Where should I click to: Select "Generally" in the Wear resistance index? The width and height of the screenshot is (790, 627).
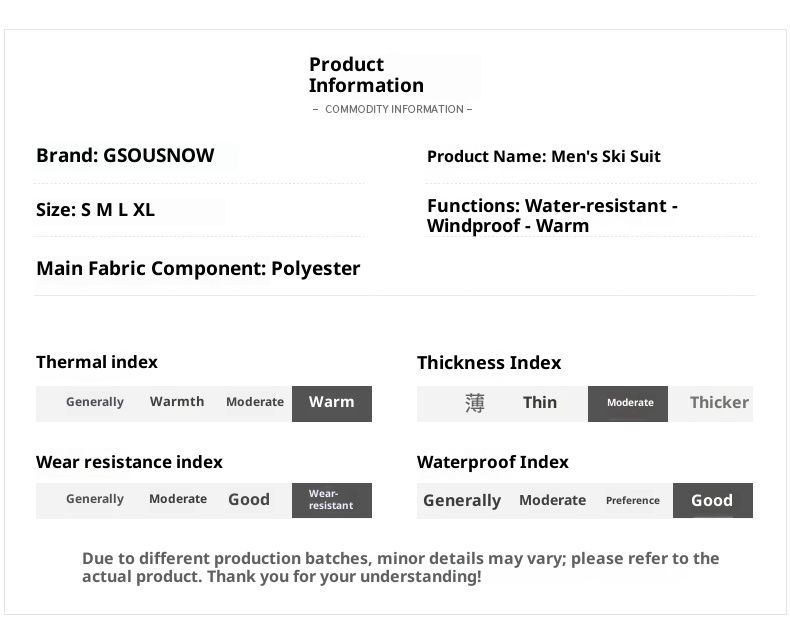point(95,499)
